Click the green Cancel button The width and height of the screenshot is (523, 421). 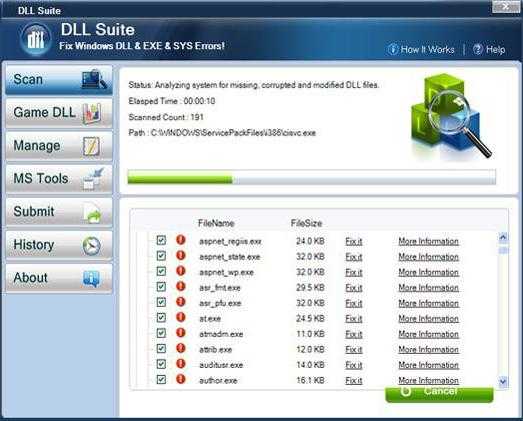pyautogui.click(x=439, y=394)
